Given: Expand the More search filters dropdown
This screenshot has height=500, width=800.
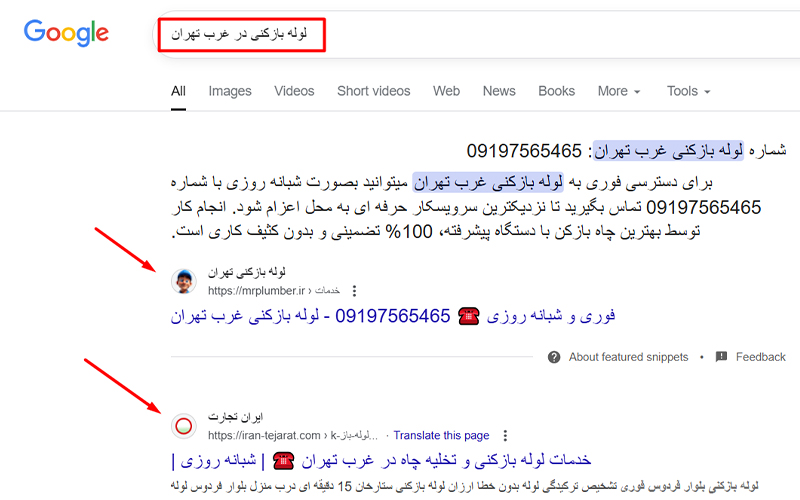Looking at the screenshot, I should click(618, 91).
